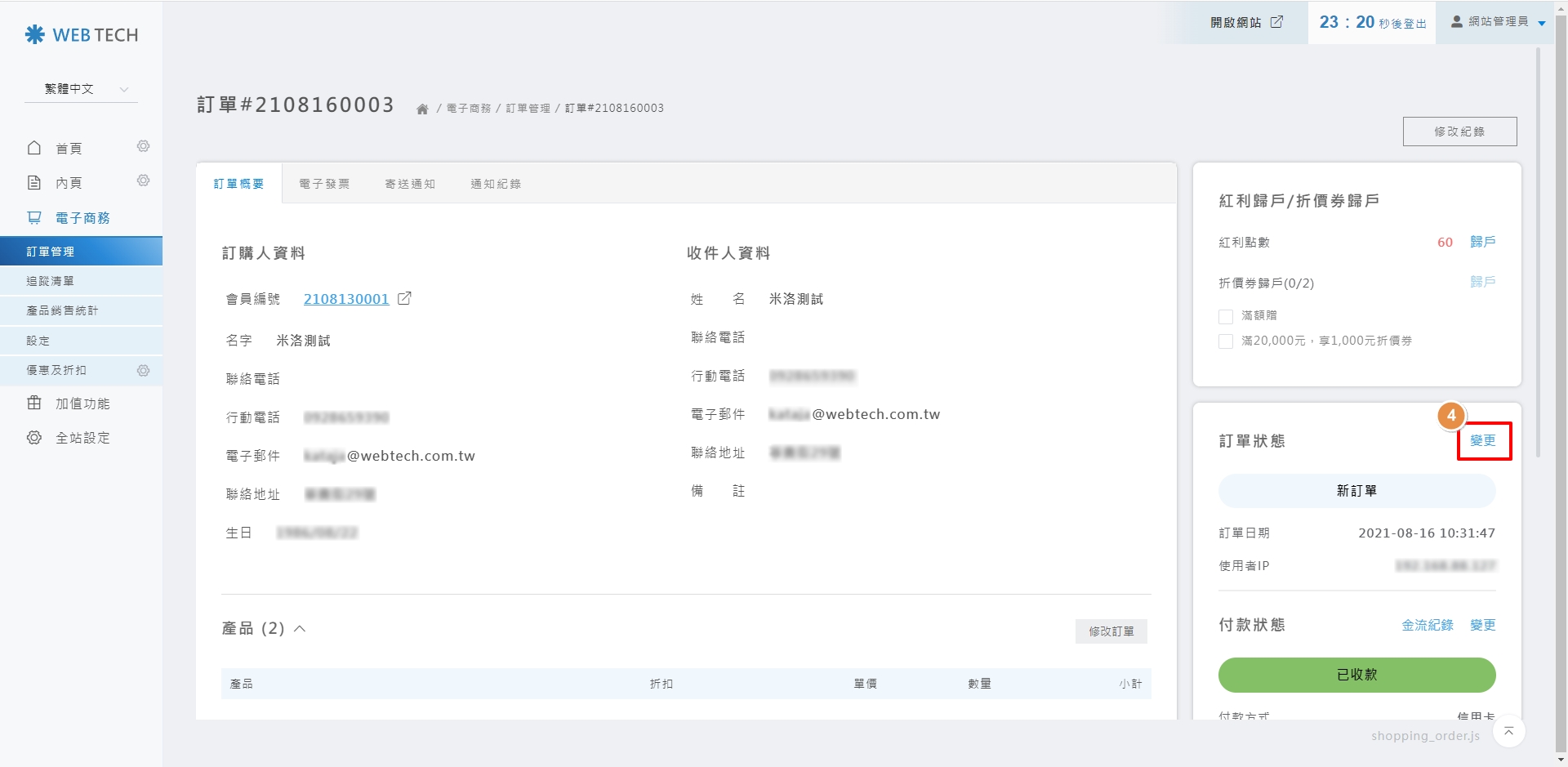Click 變更 next to 訂單狀態
Viewport: 1568px width, 767px height.
pos(1483,441)
